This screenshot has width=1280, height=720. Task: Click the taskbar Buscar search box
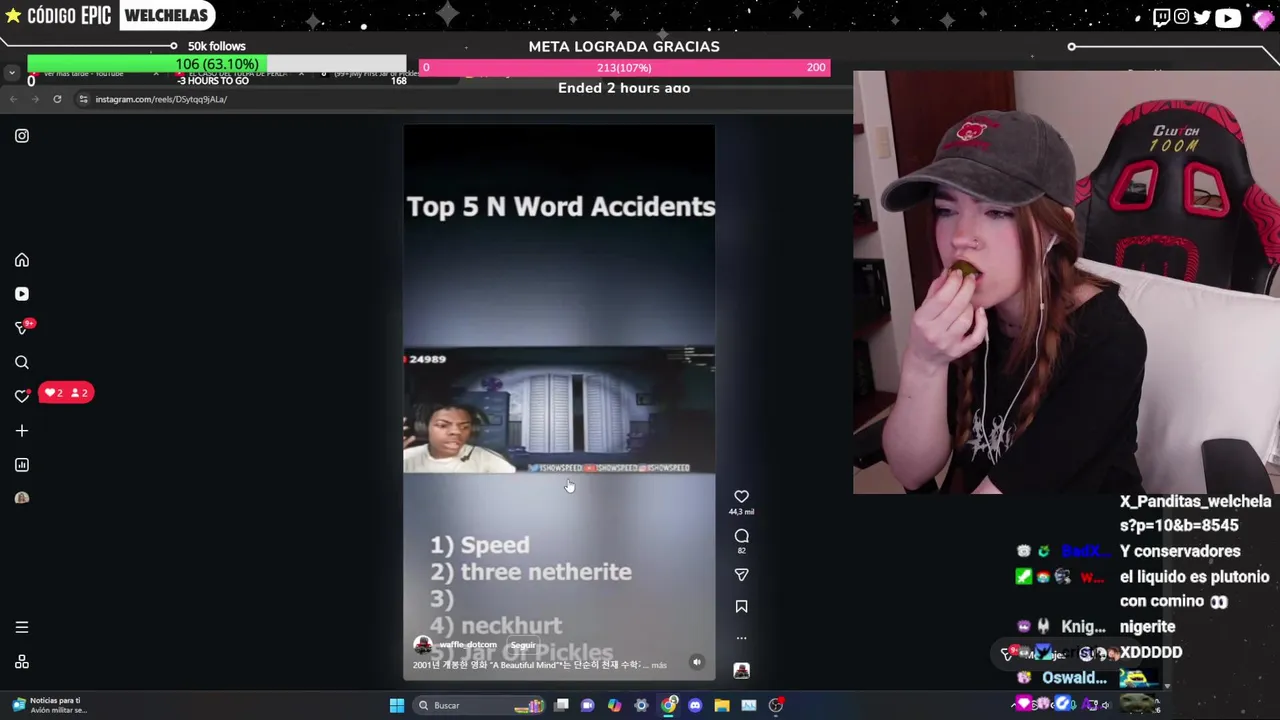480,705
